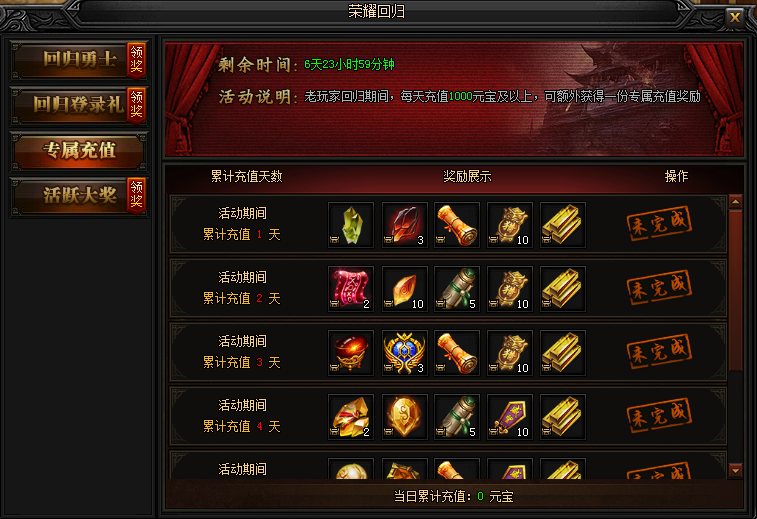Image resolution: width=757 pixels, height=519 pixels.
Task: Click the pink scroll reward in day 2 row
Action: pyautogui.click(x=351, y=289)
